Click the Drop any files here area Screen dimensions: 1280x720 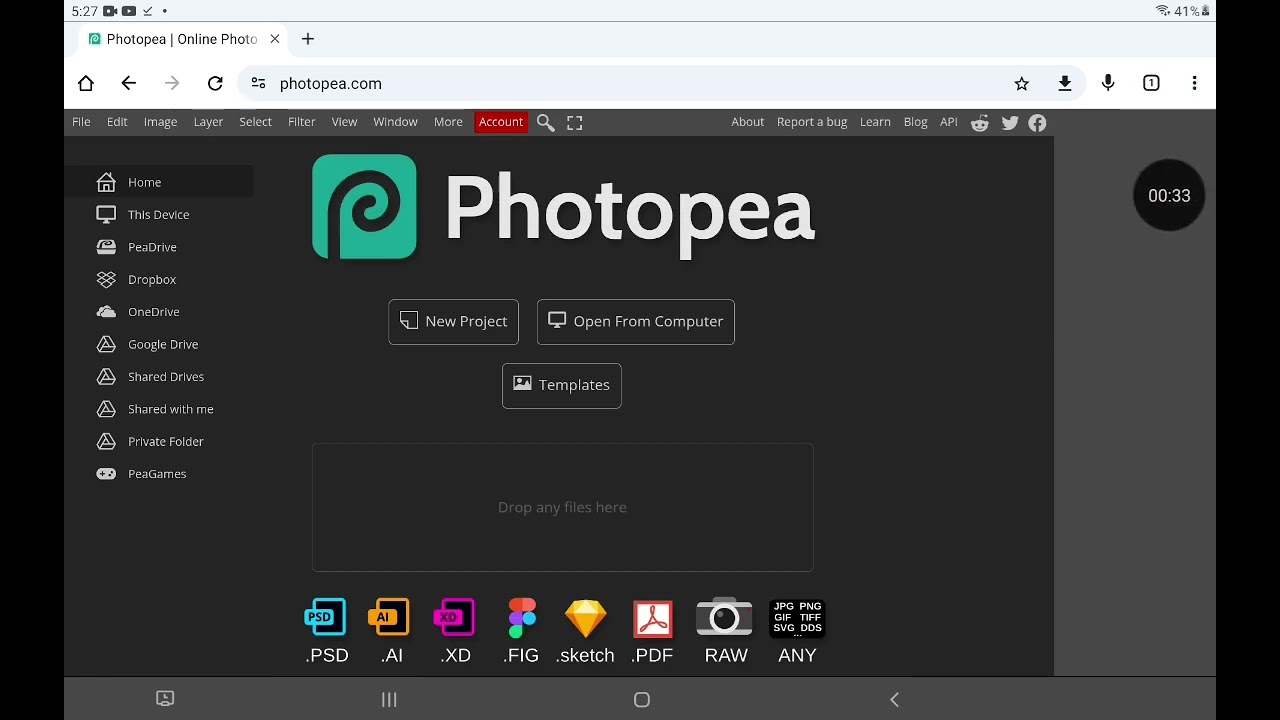tap(562, 507)
